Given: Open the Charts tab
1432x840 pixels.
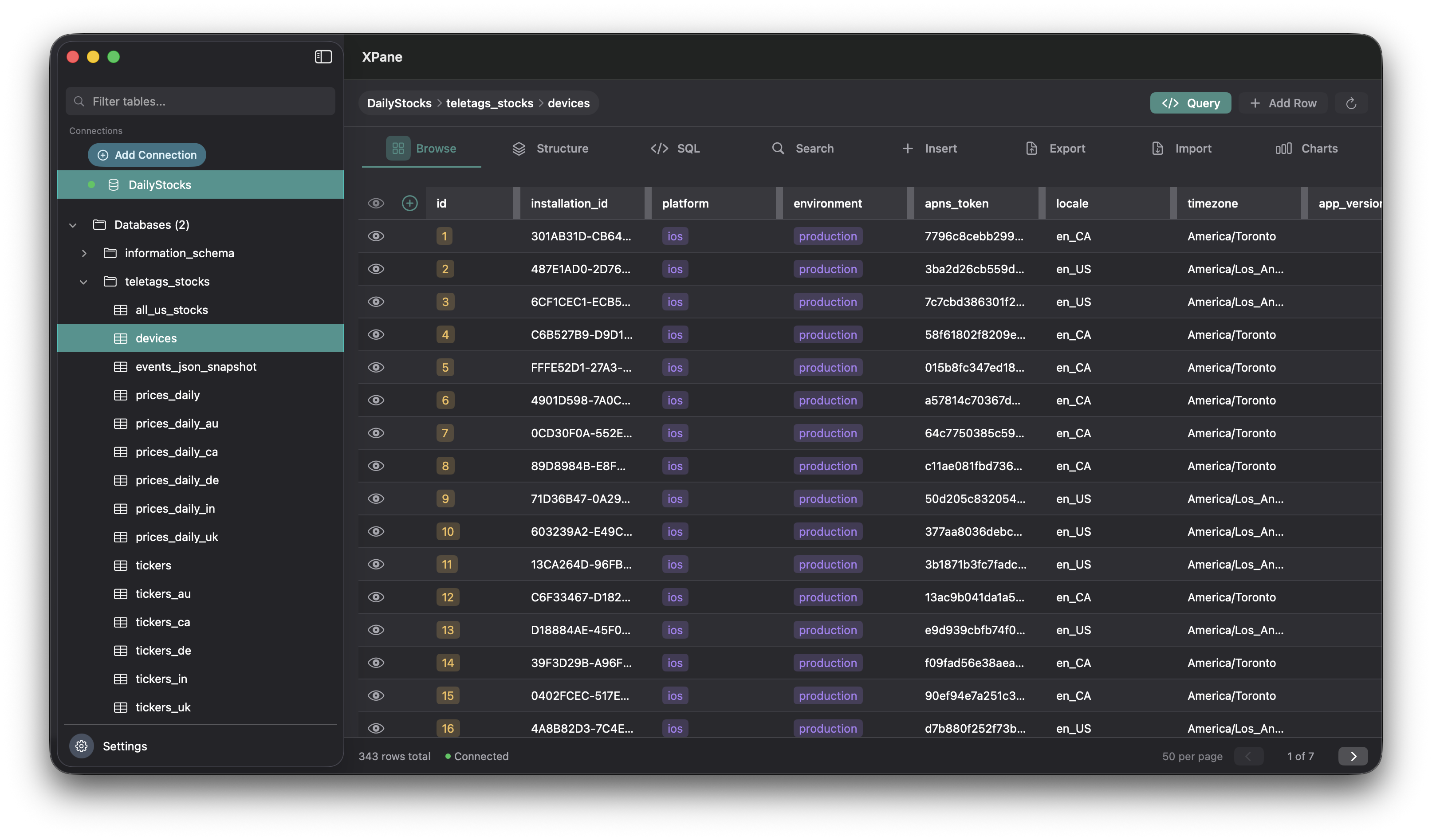Looking at the screenshot, I should [1306, 148].
